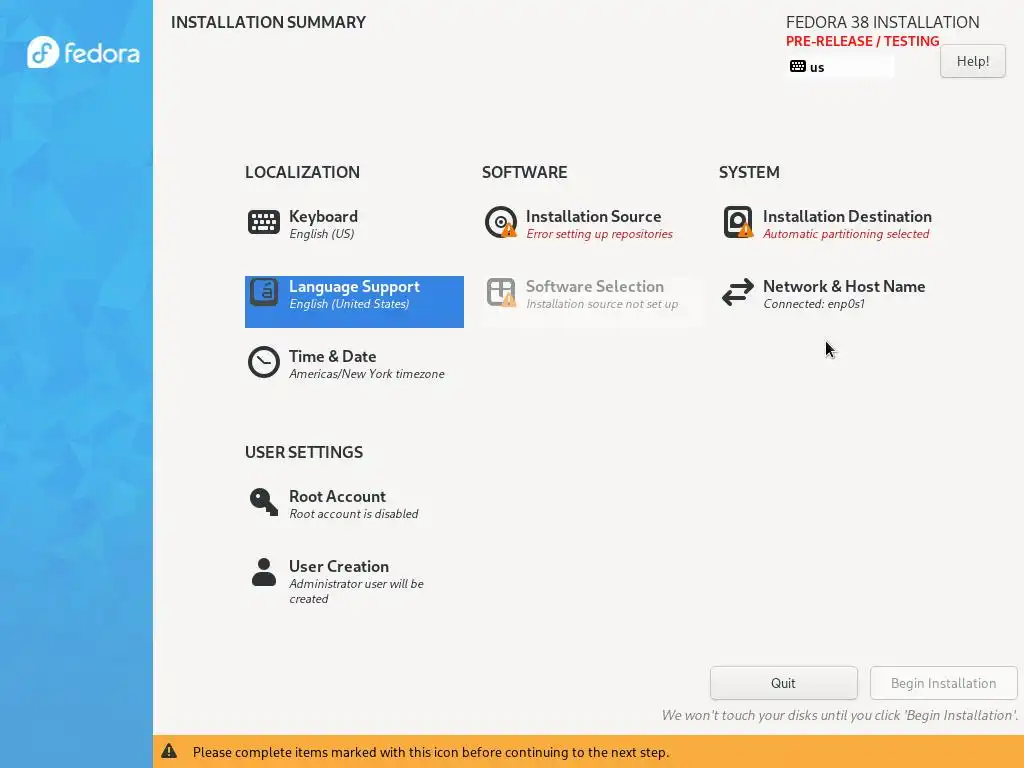Click the Fedora logo in sidebar
This screenshot has height=768, width=1024.
[x=83, y=52]
